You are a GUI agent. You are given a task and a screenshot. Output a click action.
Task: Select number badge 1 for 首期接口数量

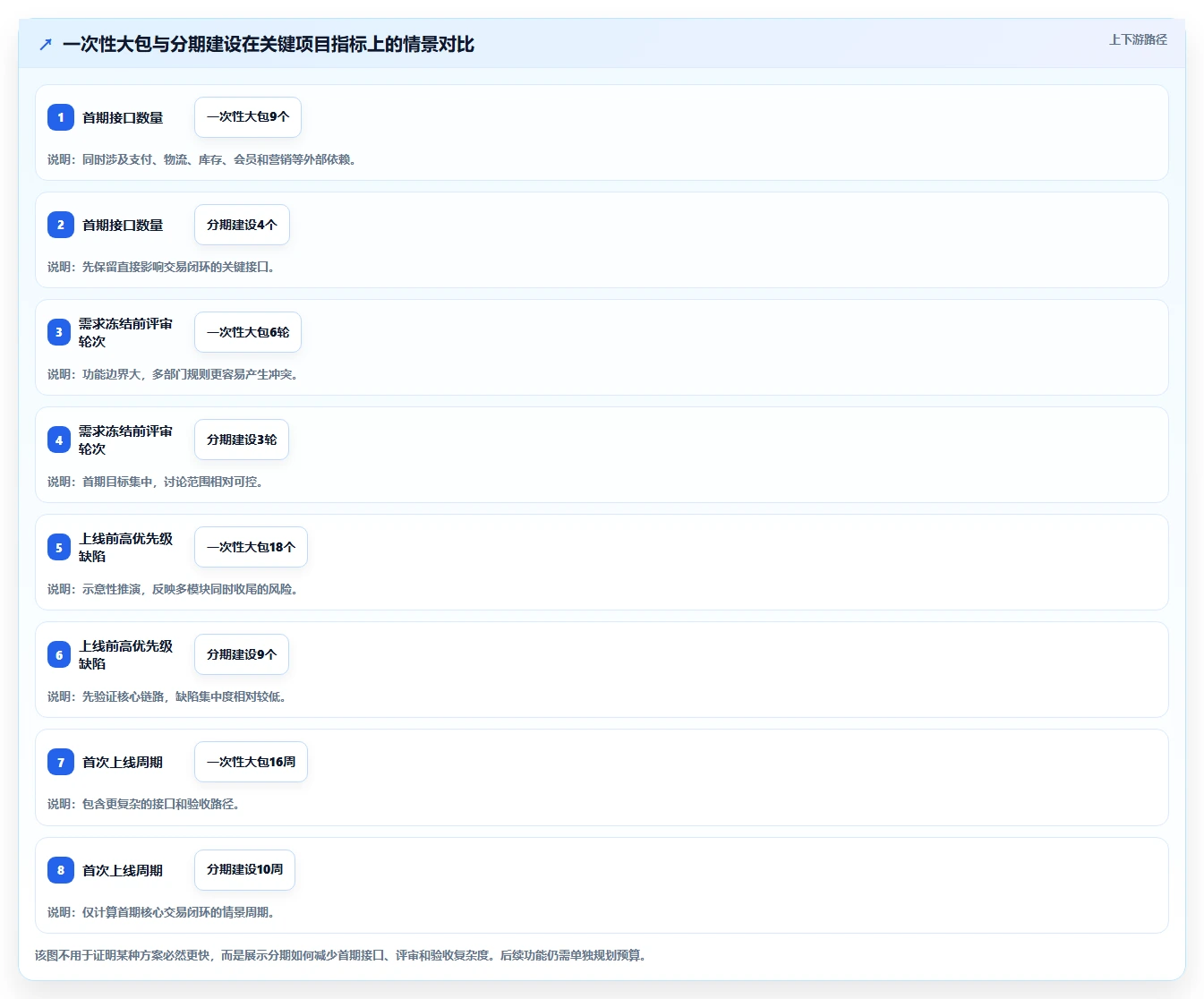pyautogui.click(x=61, y=117)
